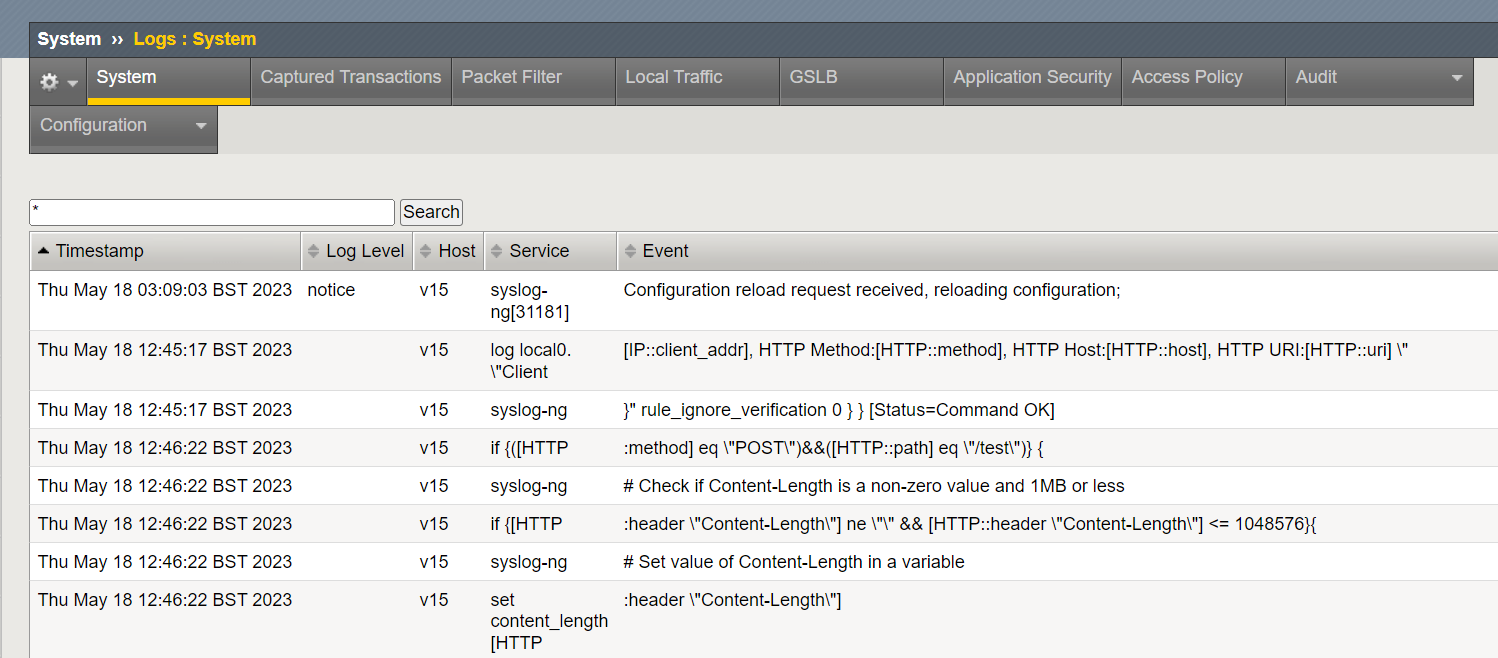The image size is (1498, 658).
Task: Open the Audit tab dropdown arrow
Action: [x=1459, y=77]
